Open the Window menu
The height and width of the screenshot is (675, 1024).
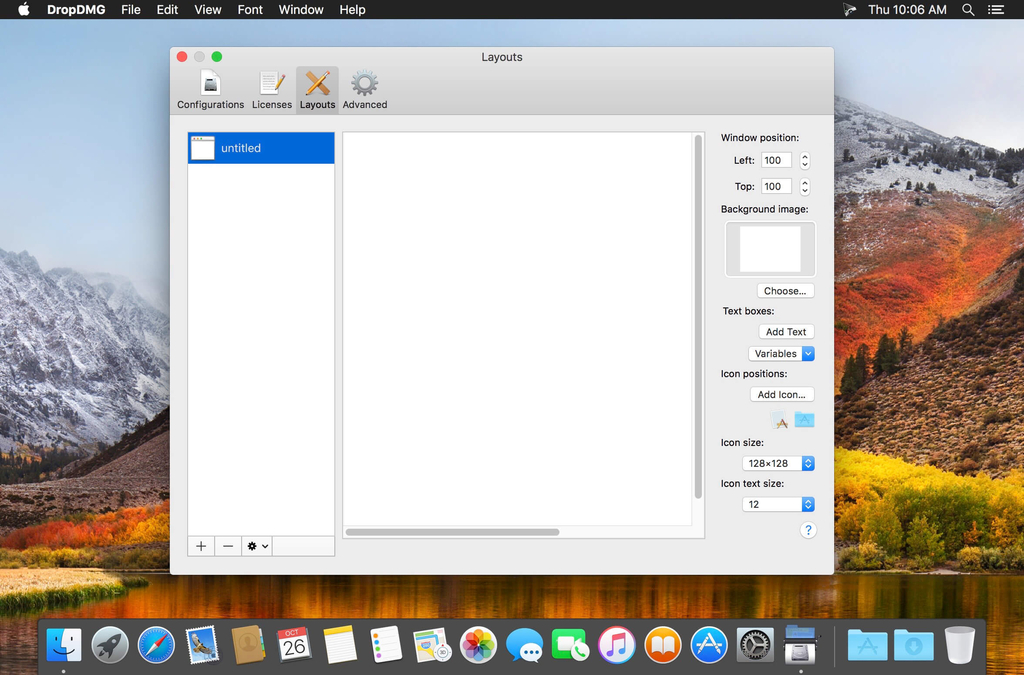point(300,9)
